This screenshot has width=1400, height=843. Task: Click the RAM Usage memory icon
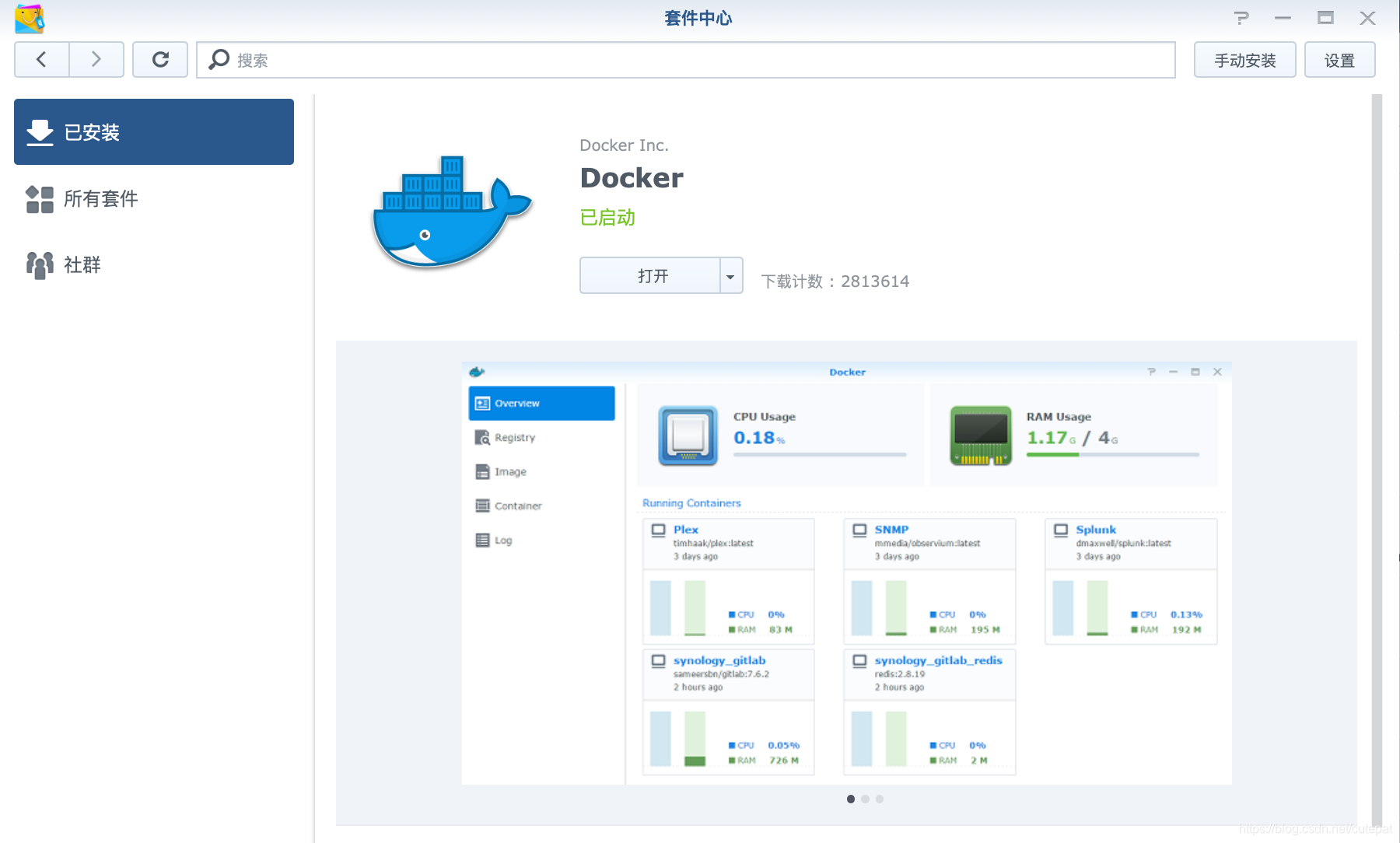[x=981, y=435]
